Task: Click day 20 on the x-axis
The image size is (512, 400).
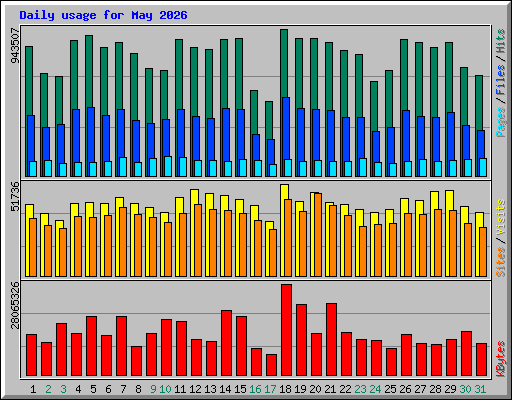Action: pos(315,389)
